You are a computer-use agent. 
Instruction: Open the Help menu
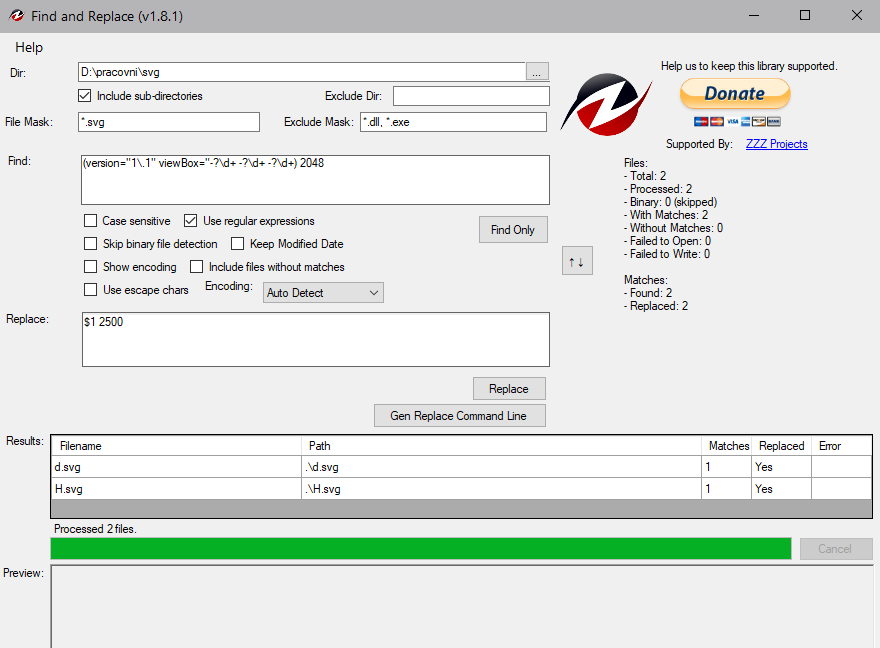coord(29,47)
